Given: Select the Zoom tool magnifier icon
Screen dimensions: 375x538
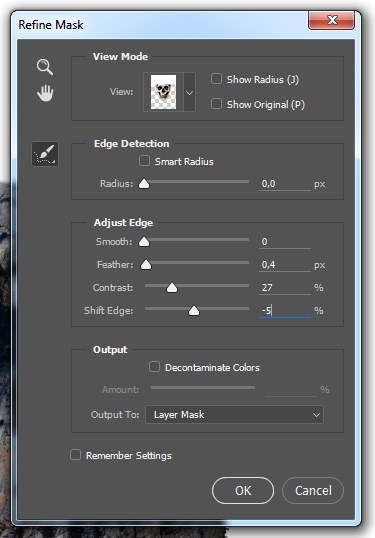Looking at the screenshot, I should pos(45,67).
